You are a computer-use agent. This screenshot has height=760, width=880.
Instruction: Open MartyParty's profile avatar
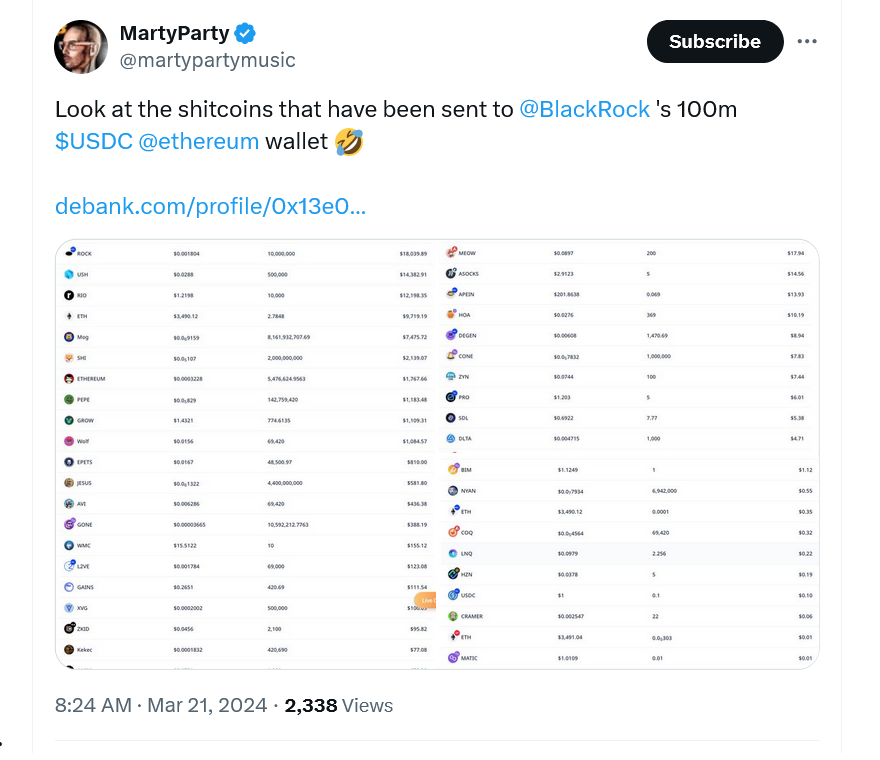tap(81, 47)
